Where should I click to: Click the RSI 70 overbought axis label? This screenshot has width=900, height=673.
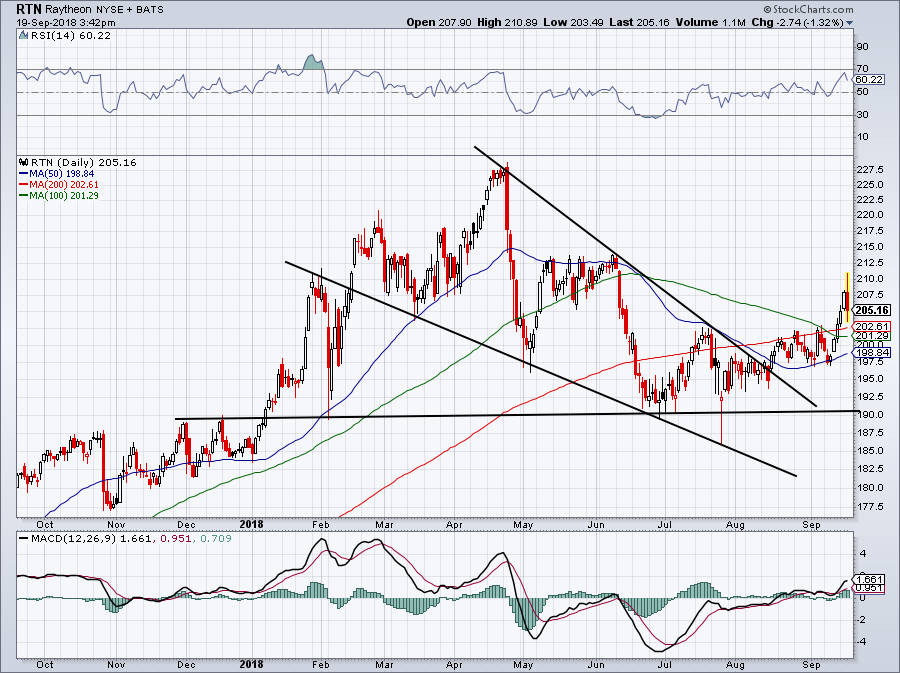(x=862, y=69)
